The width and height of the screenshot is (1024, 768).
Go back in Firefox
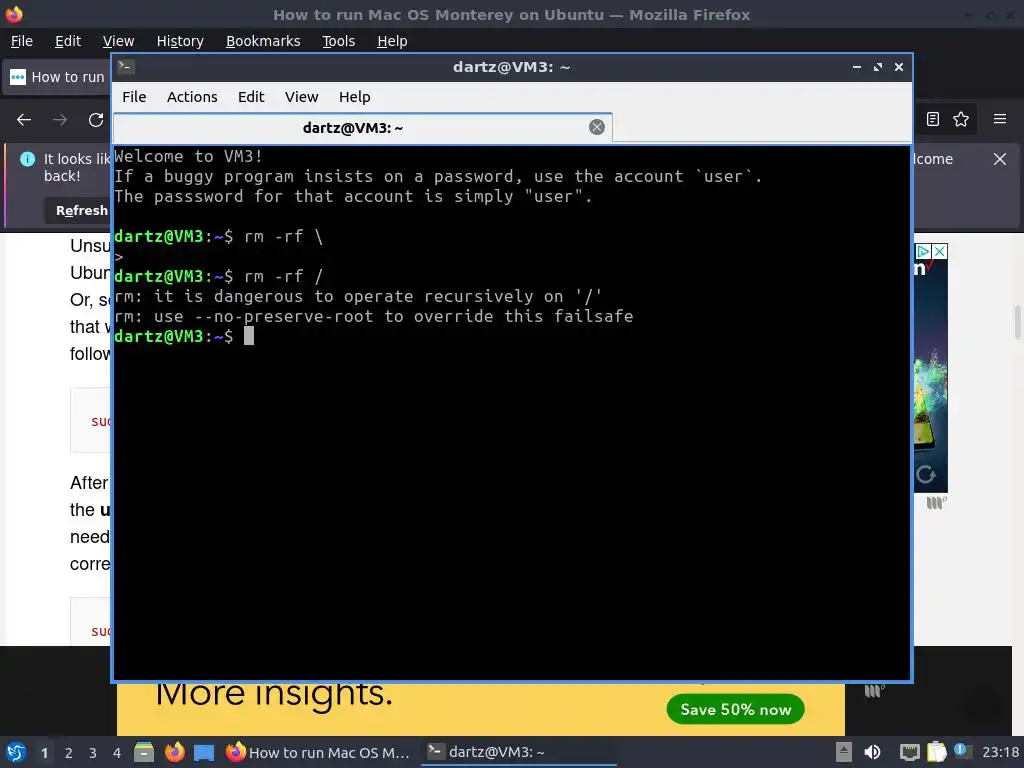pos(24,120)
